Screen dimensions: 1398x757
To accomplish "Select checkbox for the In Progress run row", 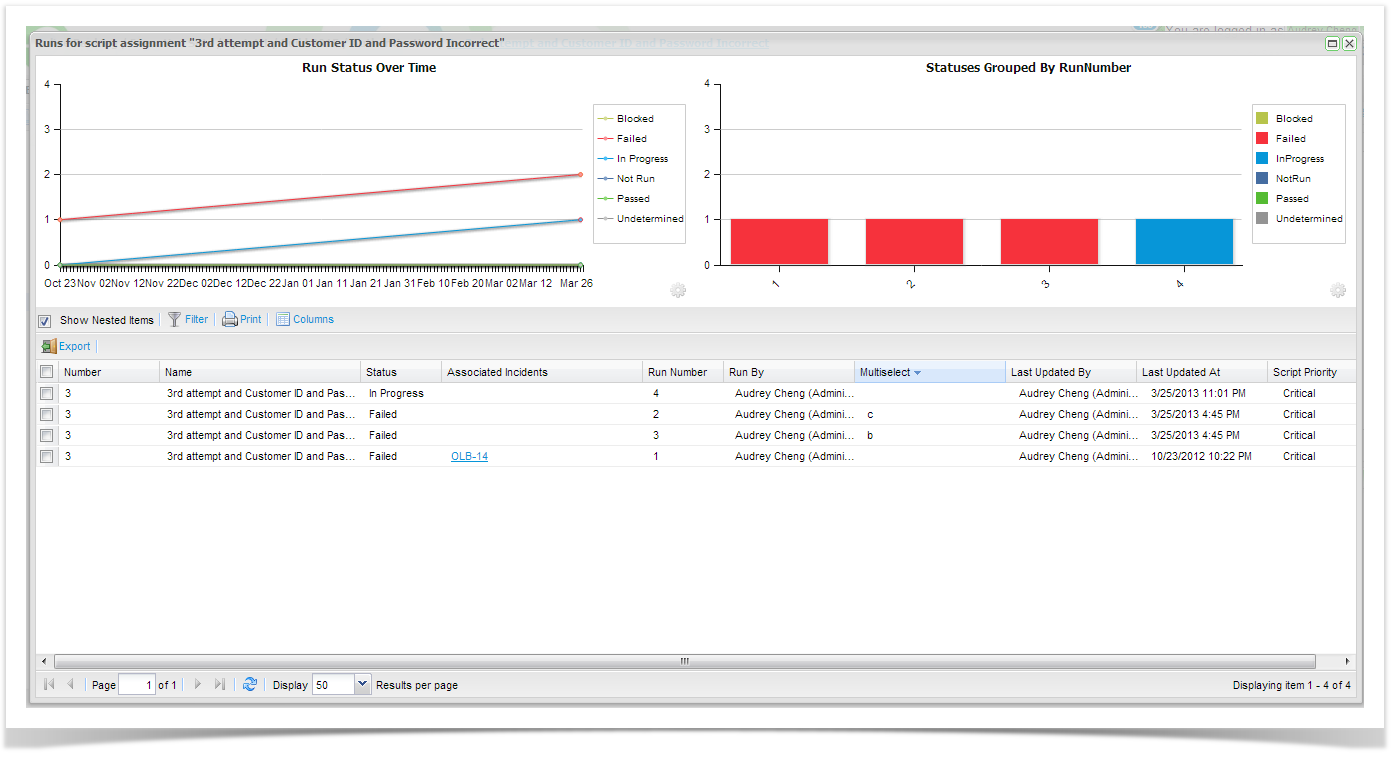I will pyautogui.click(x=46, y=394).
